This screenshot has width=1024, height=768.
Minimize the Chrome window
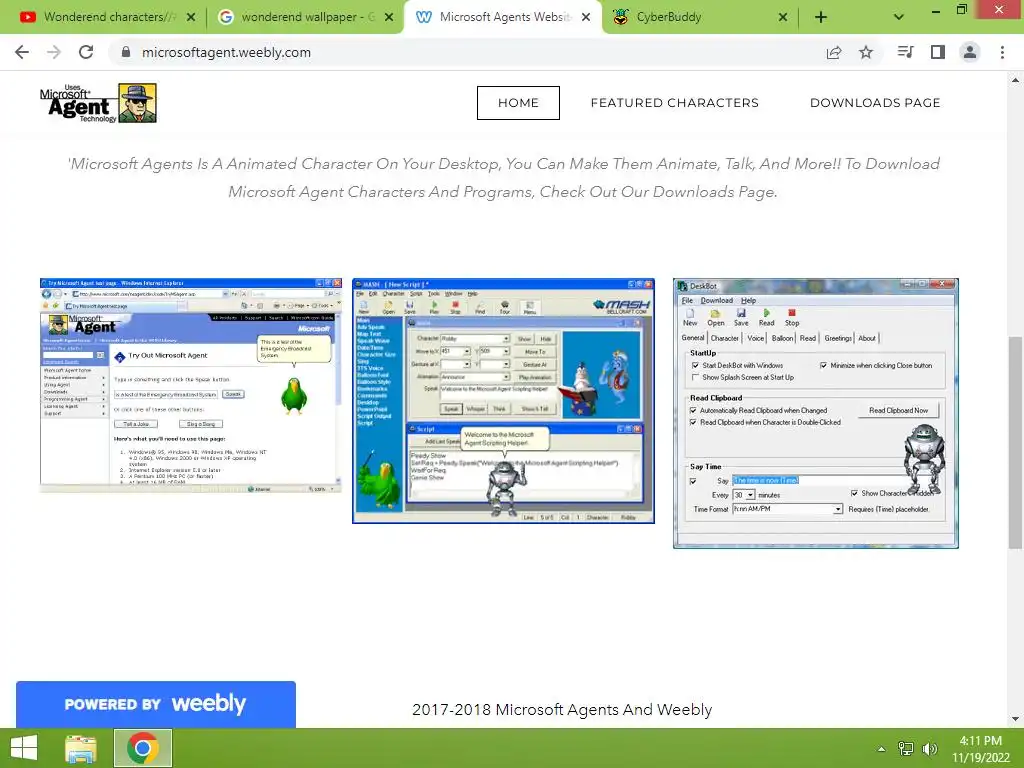[x=935, y=9]
